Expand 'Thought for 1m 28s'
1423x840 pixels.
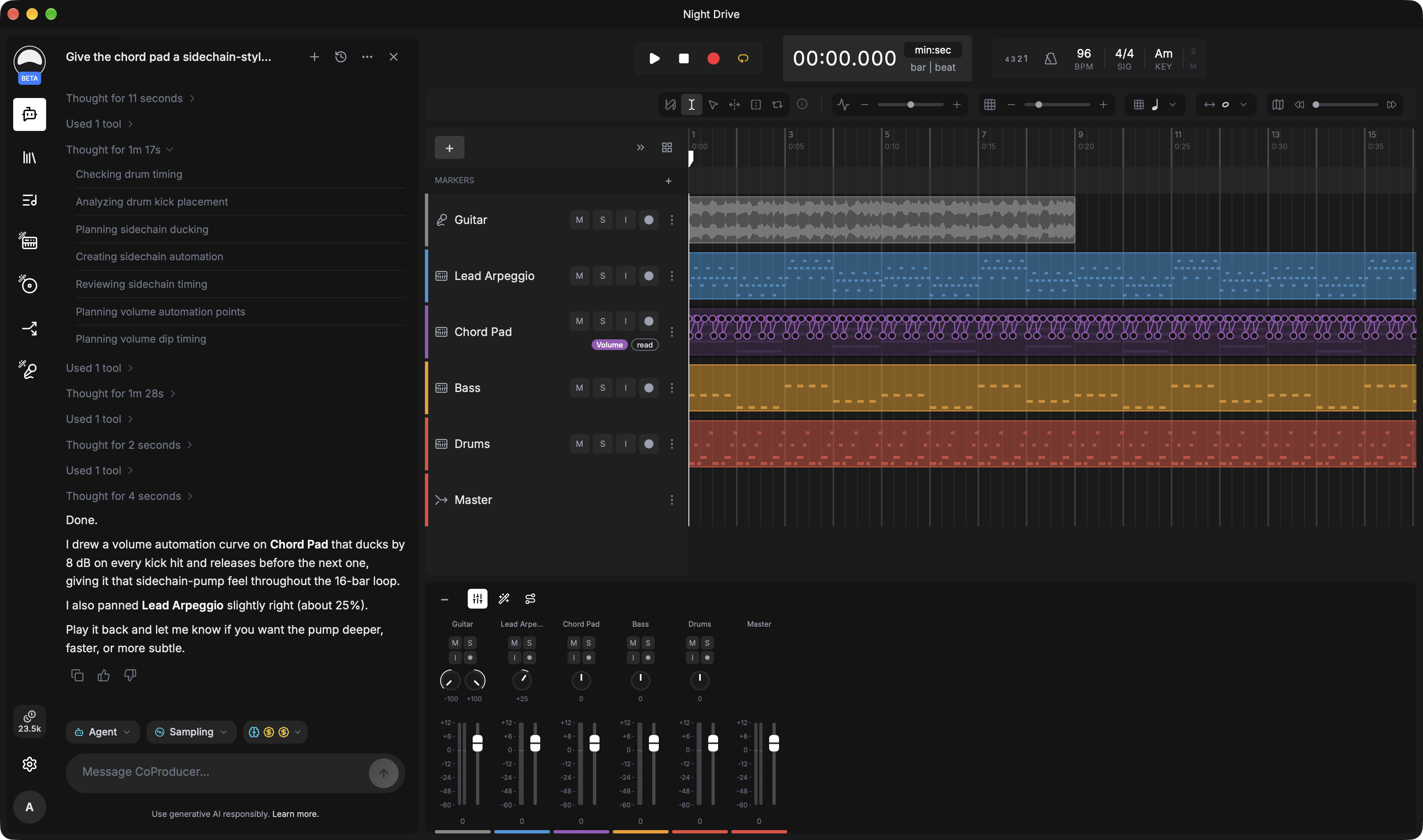121,393
